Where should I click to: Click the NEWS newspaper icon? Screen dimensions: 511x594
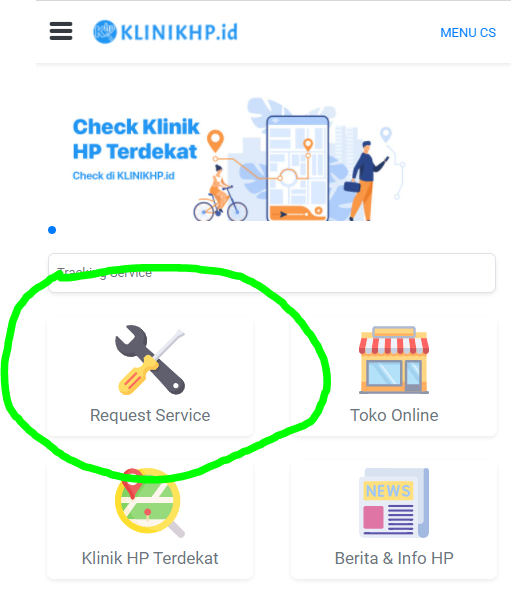(394, 503)
